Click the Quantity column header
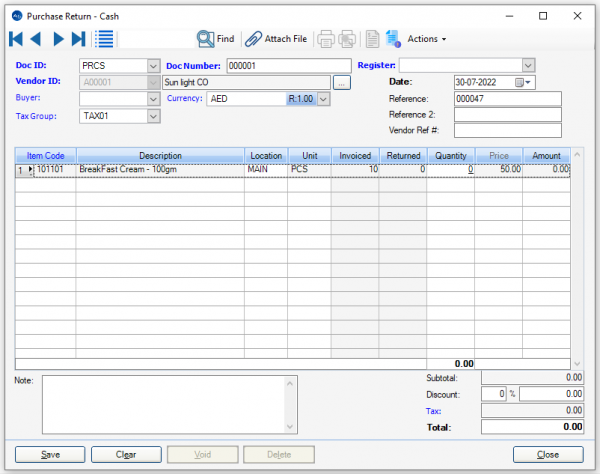Image resolution: width=600 pixels, height=474 pixels. click(x=451, y=156)
